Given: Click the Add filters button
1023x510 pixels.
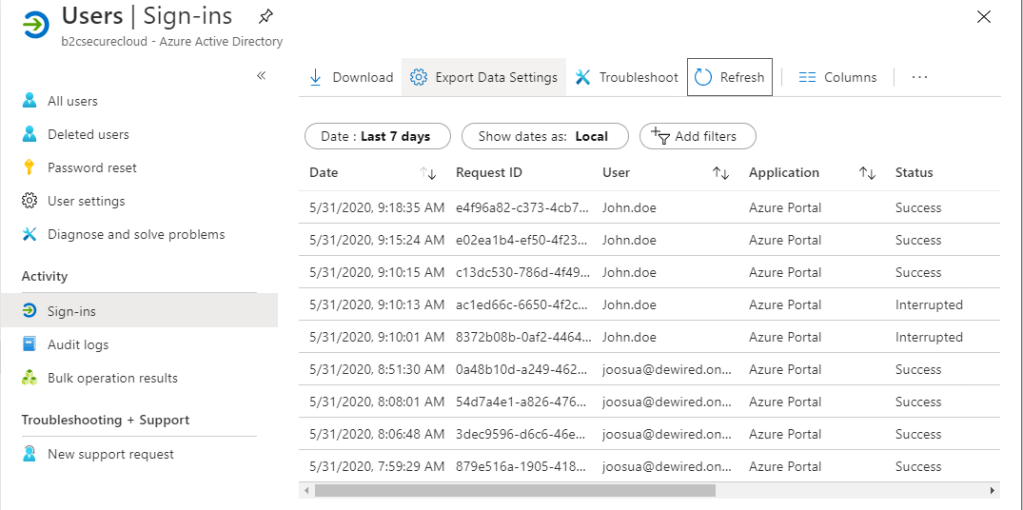Looking at the screenshot, I should pos(697,136).
